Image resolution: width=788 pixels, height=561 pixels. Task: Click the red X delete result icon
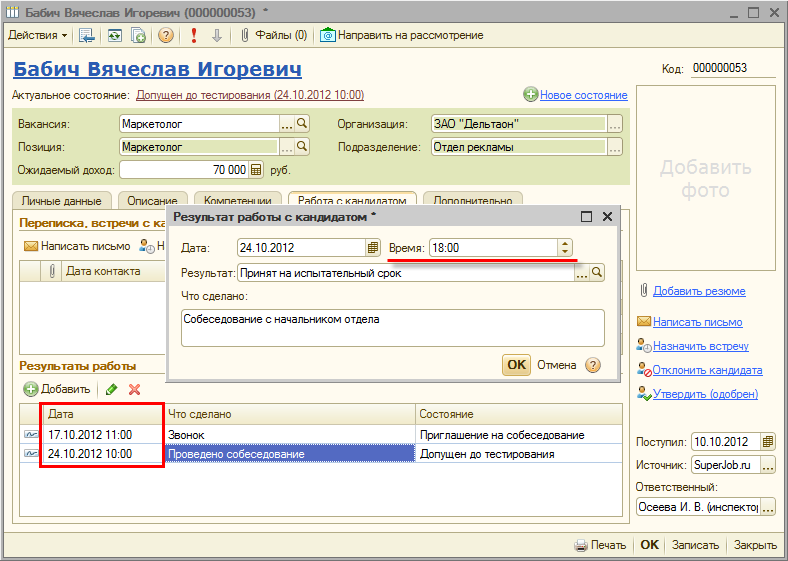click(134, 390)
